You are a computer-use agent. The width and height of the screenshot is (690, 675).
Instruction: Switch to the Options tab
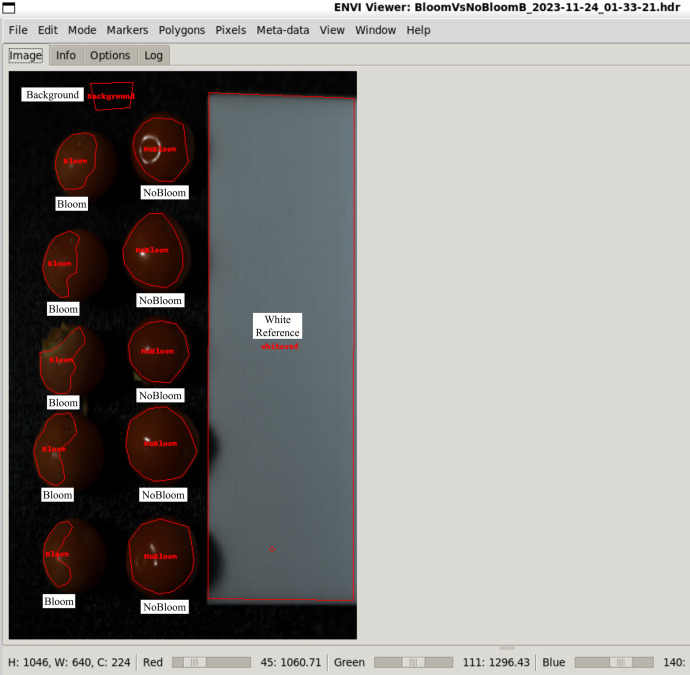click(110, 55)
